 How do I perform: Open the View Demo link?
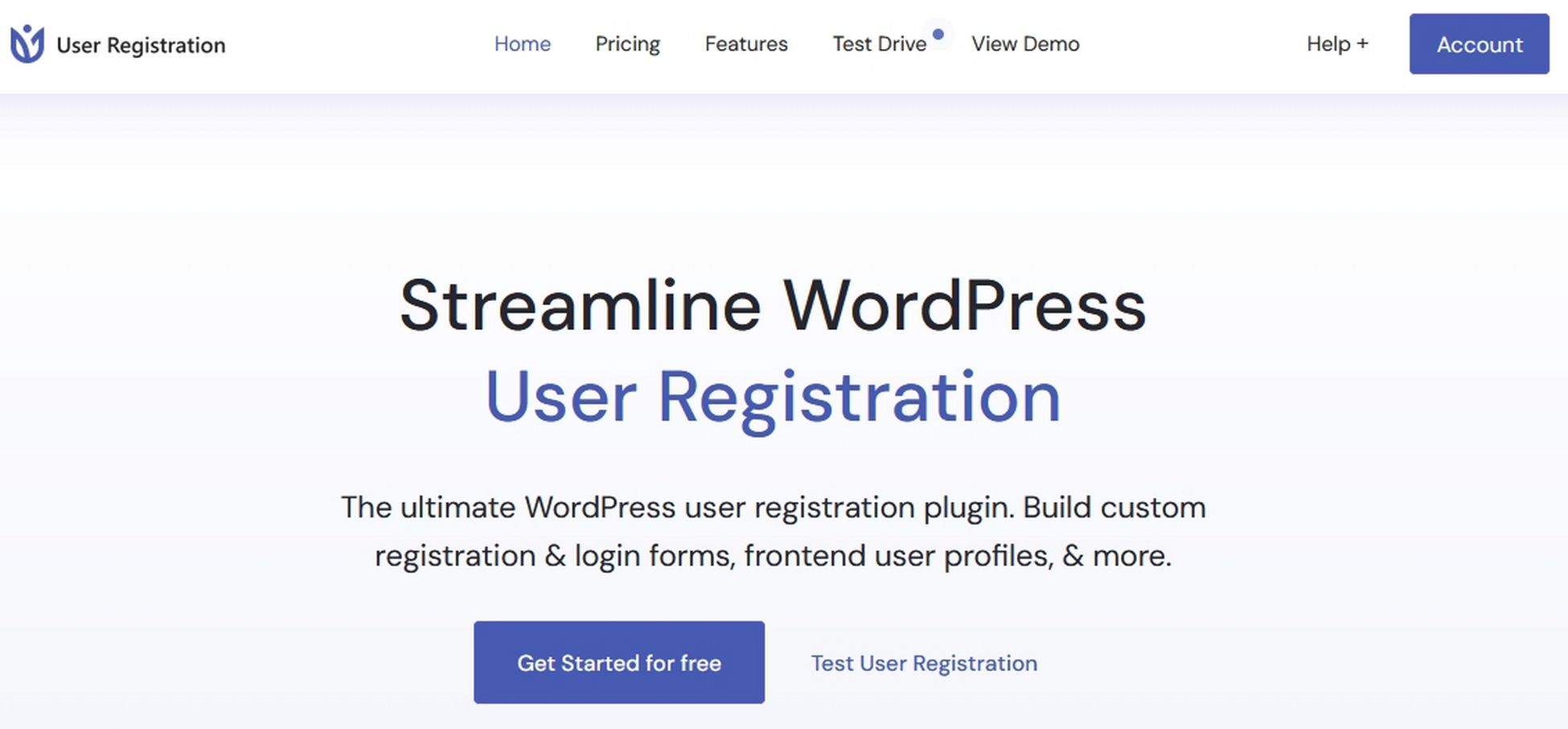click(x=1025, y=43)
